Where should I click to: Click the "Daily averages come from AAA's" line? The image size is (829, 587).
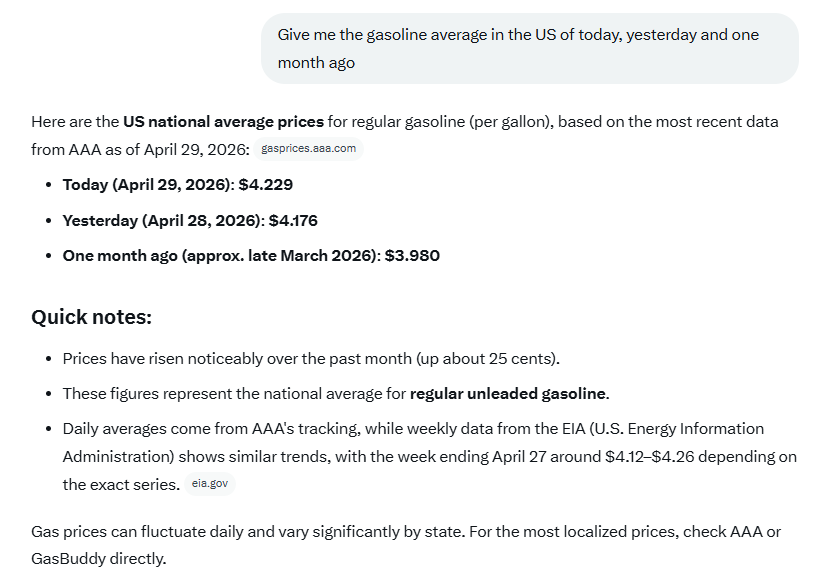click(413, 429)
